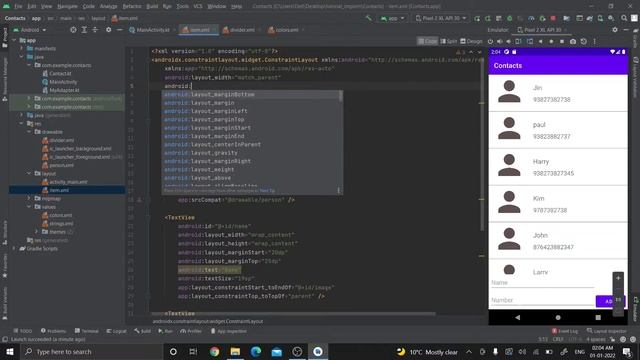Switch editor to Design view
The image size is (640, 360).
(x=471, y=41)
